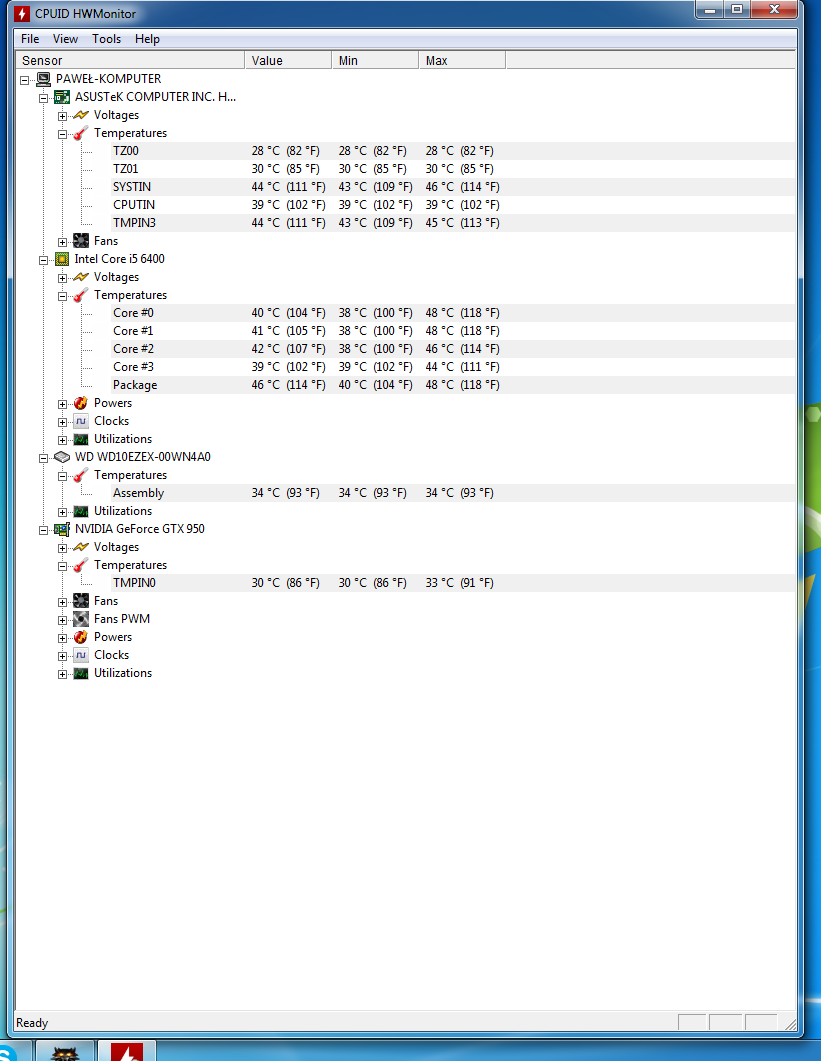Click the window resize grip corner
This screenshot has height=1061, width=821.
coord(790,1024)
